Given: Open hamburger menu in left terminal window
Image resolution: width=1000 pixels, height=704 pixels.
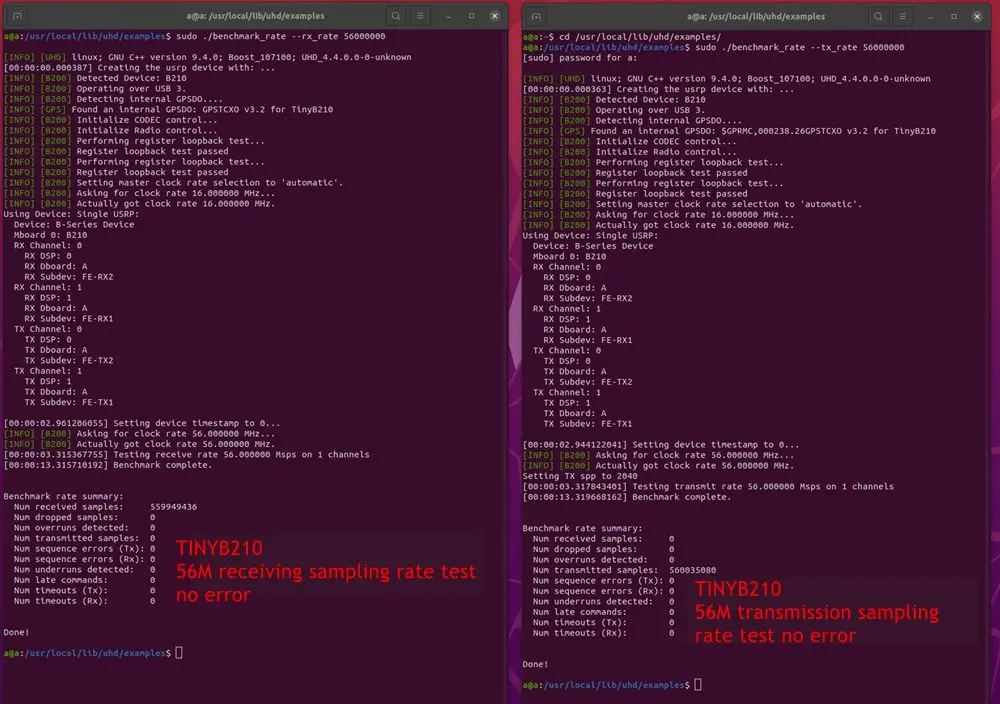Looking at the screenshot, I should 420,16.
